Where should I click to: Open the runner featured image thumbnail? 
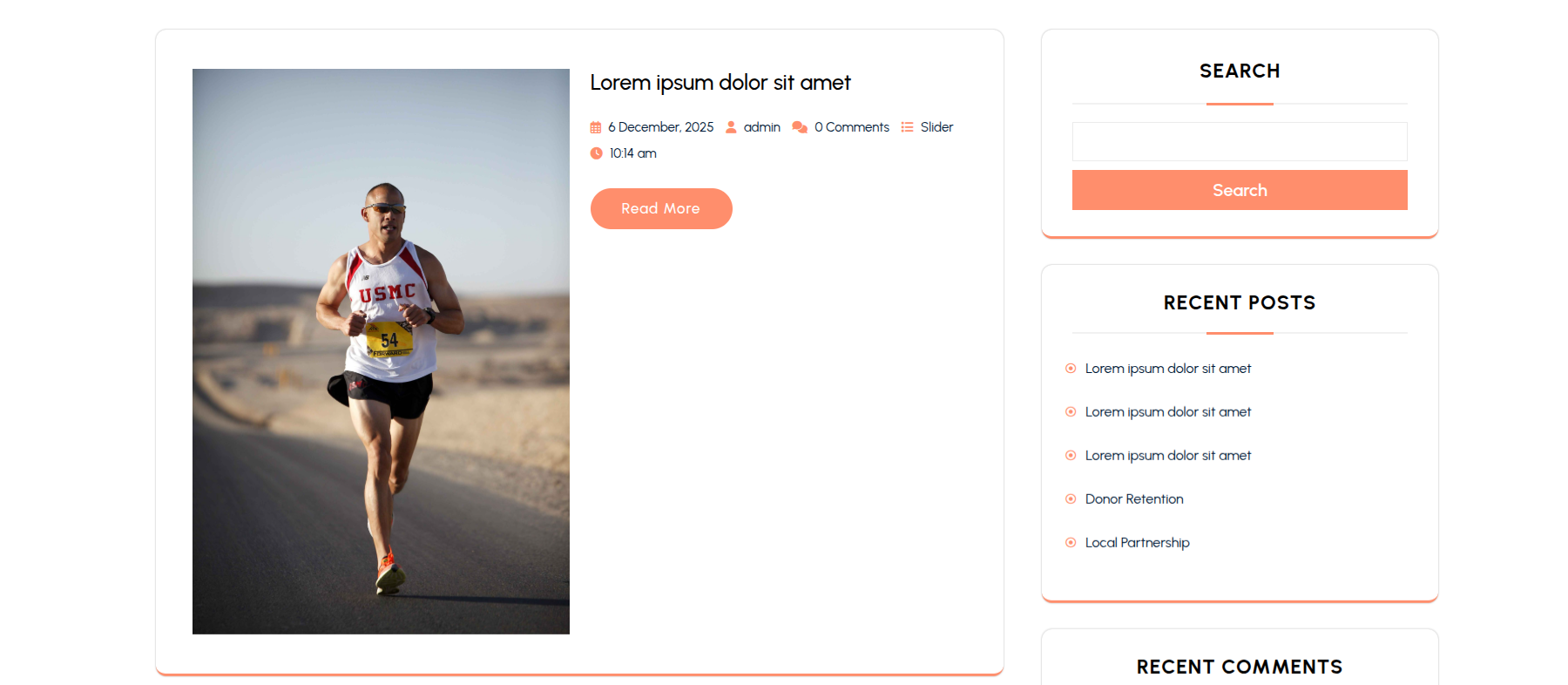pyautogui.click(x=381, y=351)
